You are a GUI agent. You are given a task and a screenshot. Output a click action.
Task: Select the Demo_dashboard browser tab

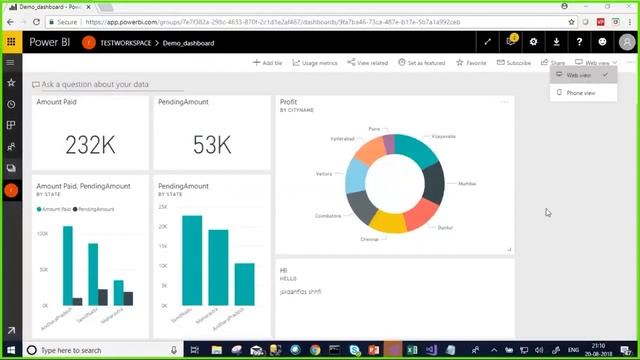(x=50, y=7)
